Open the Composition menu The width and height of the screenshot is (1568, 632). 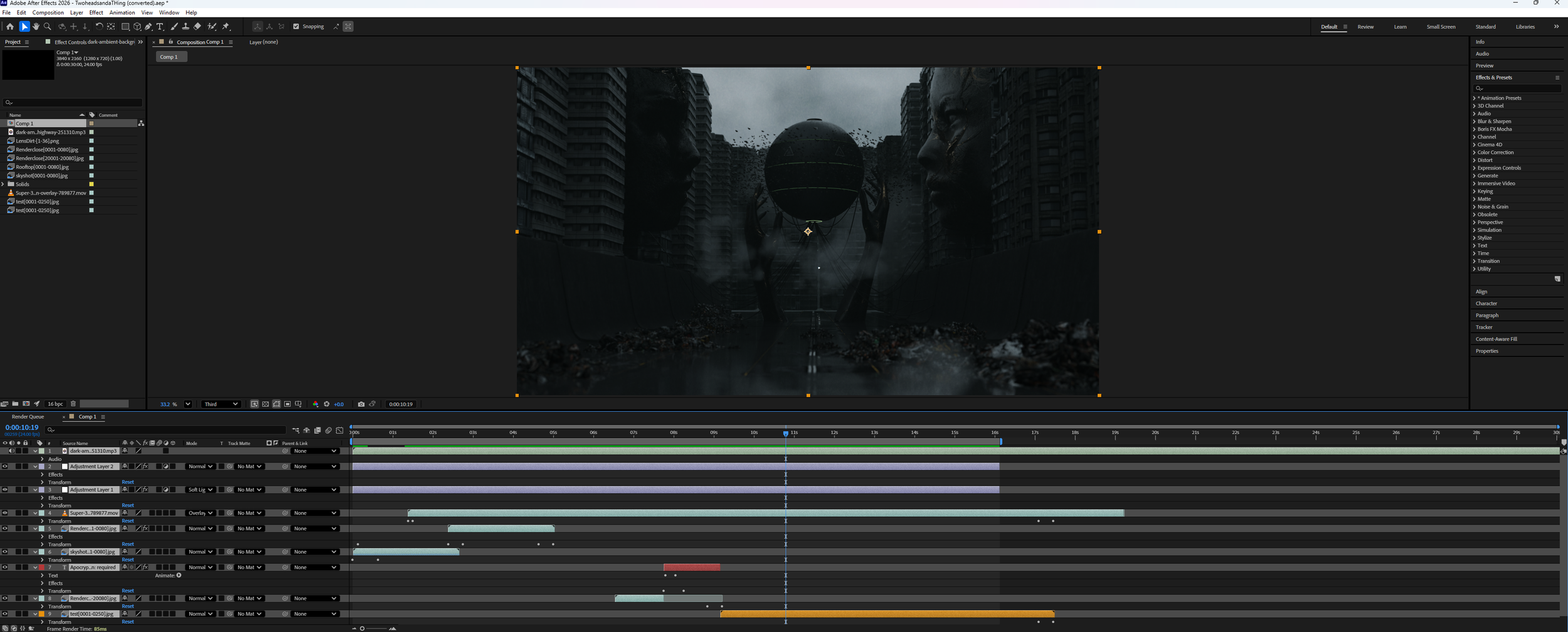pyautogui.click(x=48, y=12)
